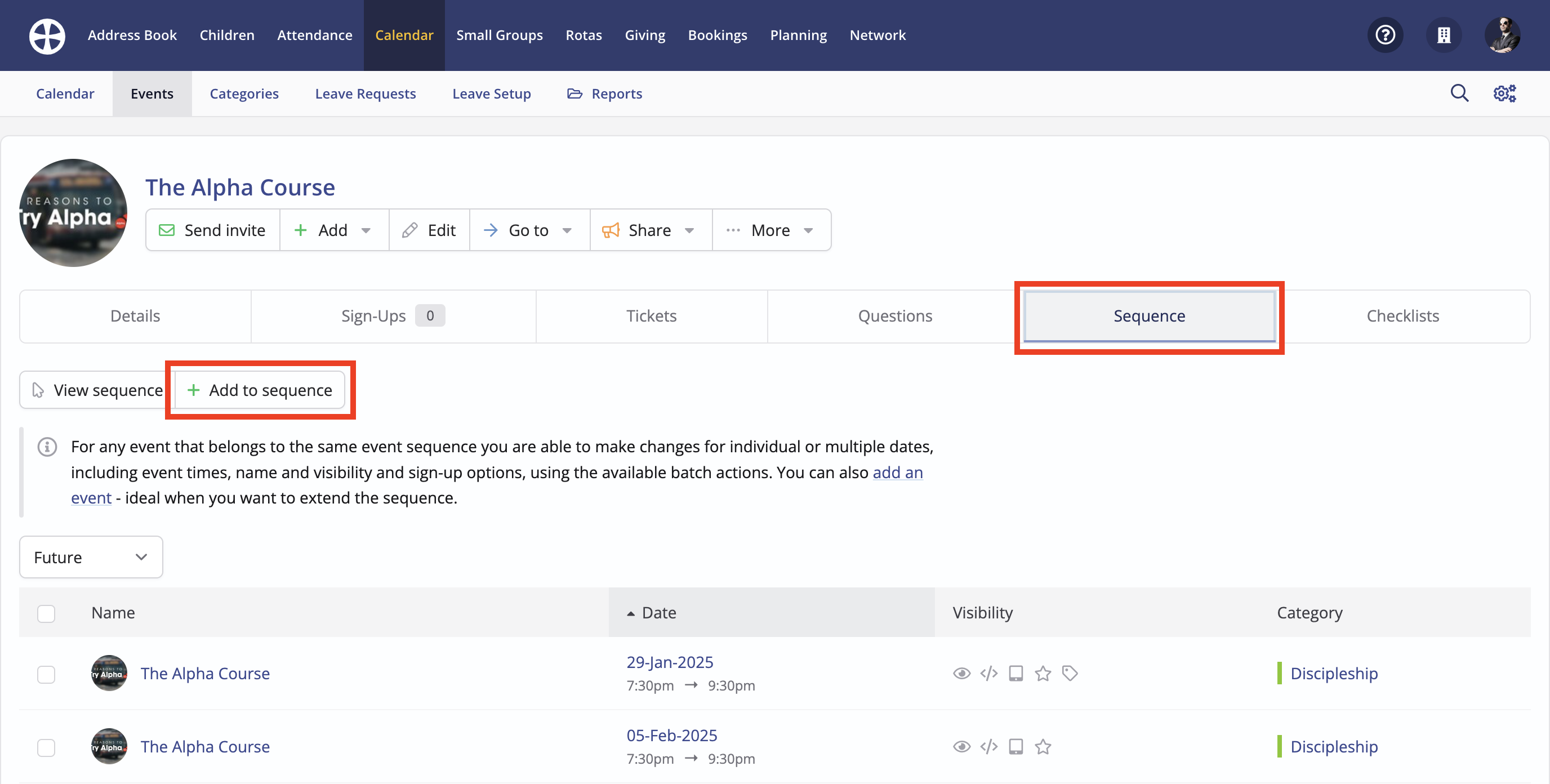
Task: Go to Calendar sub-tab
Action: click(65, 93)
